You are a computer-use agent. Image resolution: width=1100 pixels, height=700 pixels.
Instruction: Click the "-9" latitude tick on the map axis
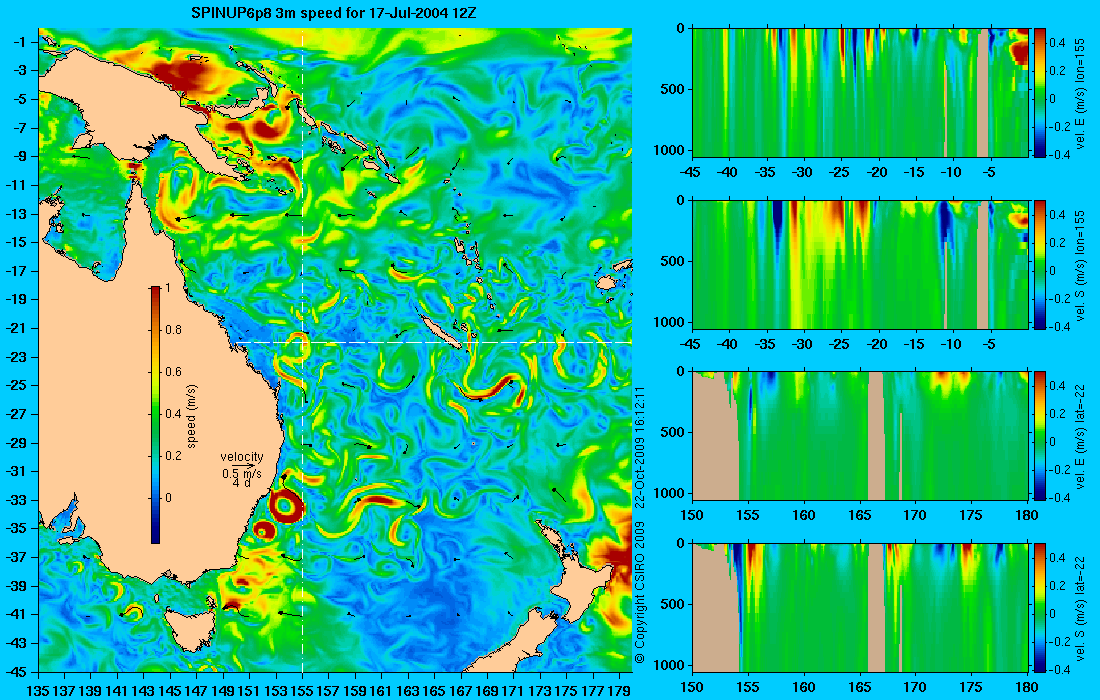click(21, 156)
